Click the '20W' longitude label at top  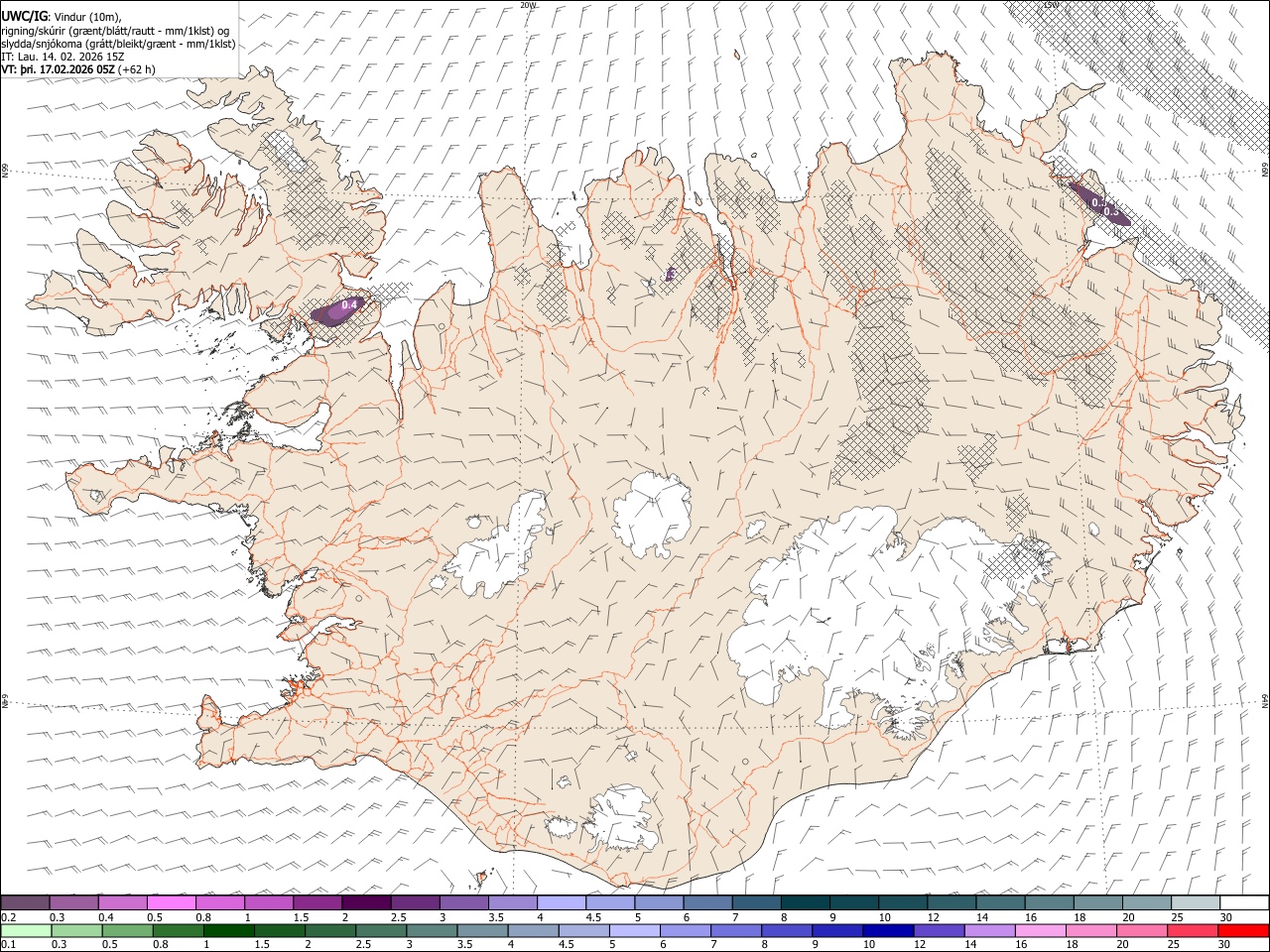(529, 5)
